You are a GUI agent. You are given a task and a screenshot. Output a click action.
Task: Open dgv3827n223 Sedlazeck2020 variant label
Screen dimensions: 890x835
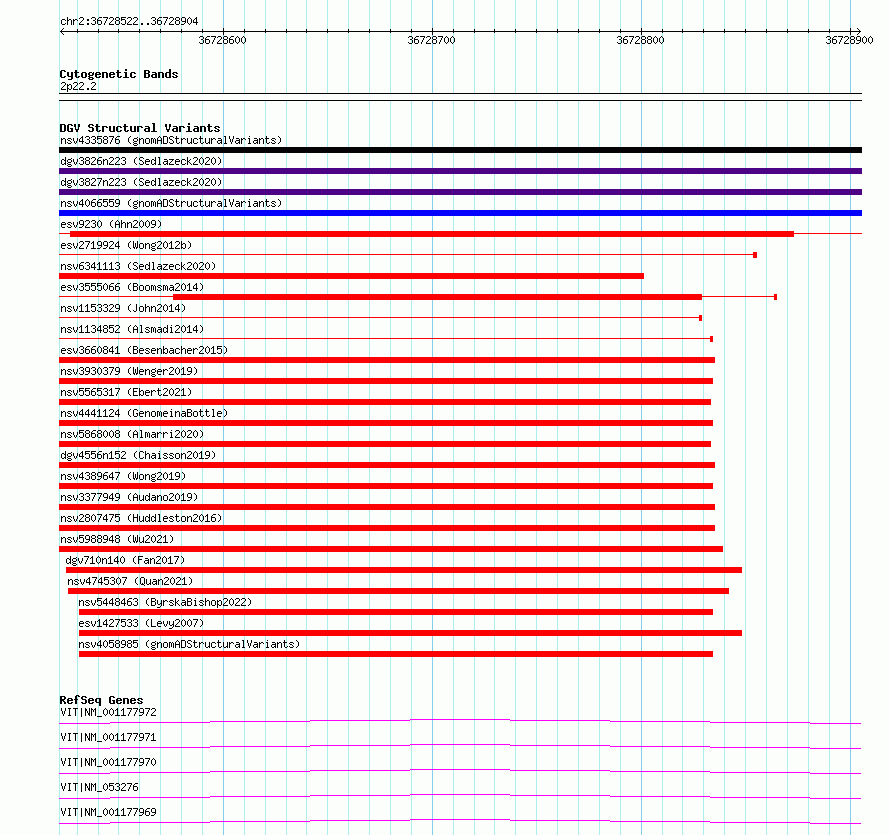141,182
